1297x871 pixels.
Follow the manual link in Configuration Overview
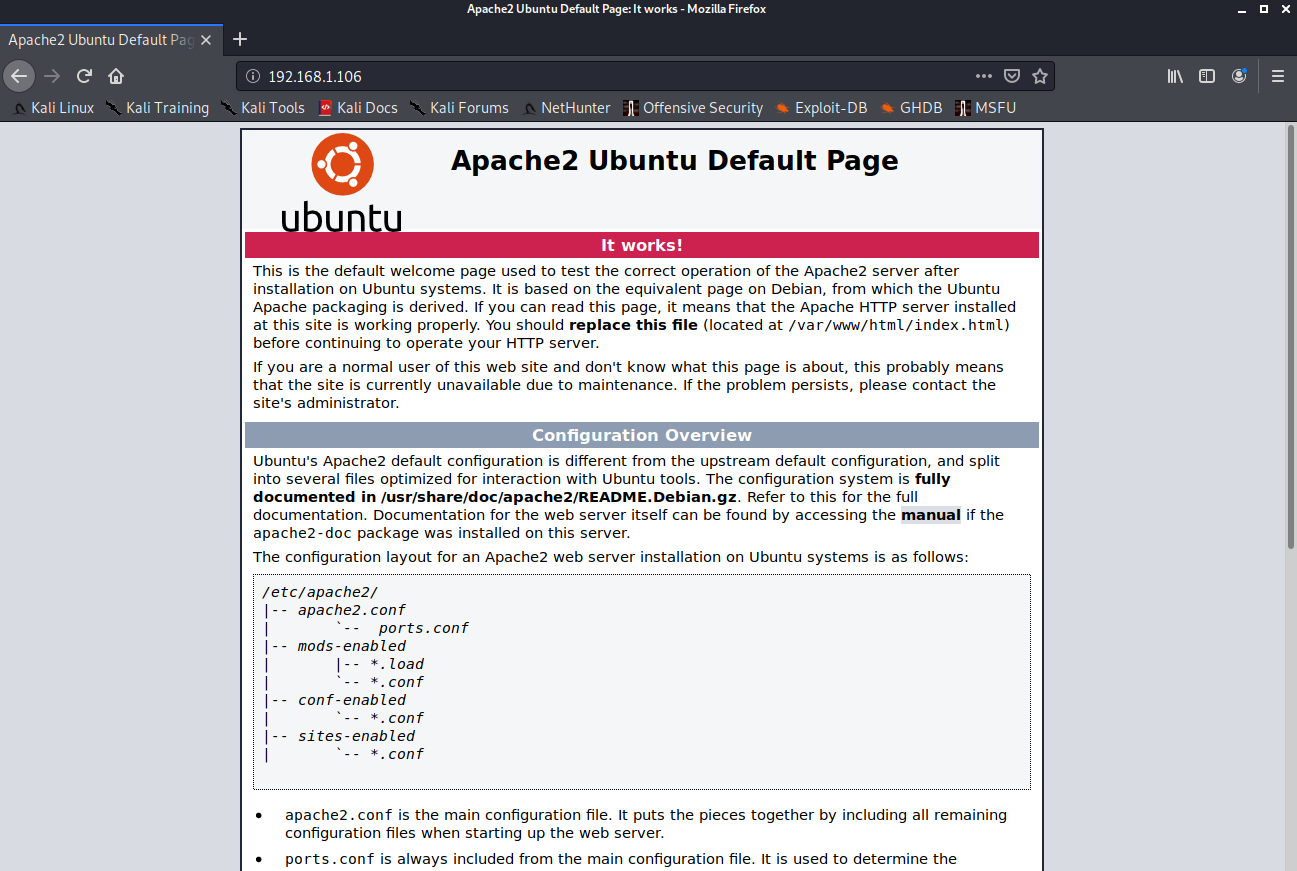click(930, 515)
